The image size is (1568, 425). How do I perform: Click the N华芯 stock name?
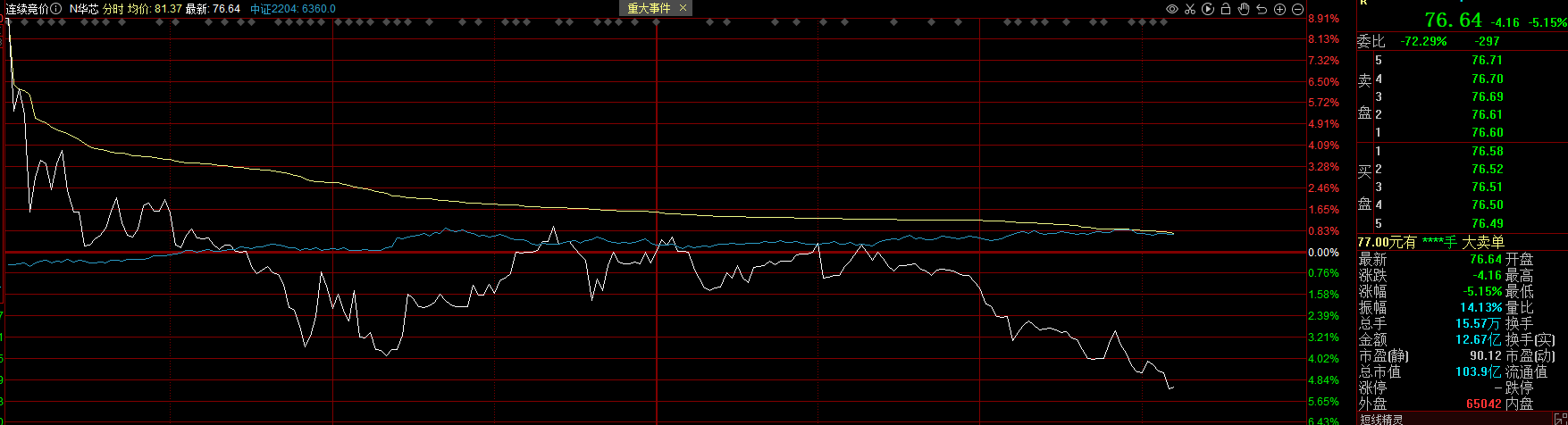(83, 9)
